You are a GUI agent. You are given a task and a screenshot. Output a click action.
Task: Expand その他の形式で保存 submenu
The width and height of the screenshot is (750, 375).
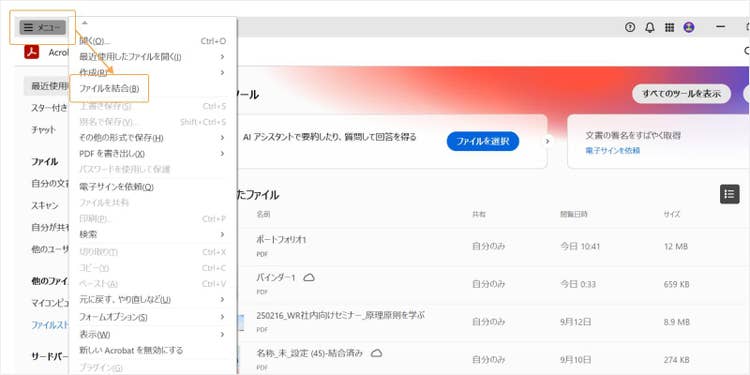[153, 138]
